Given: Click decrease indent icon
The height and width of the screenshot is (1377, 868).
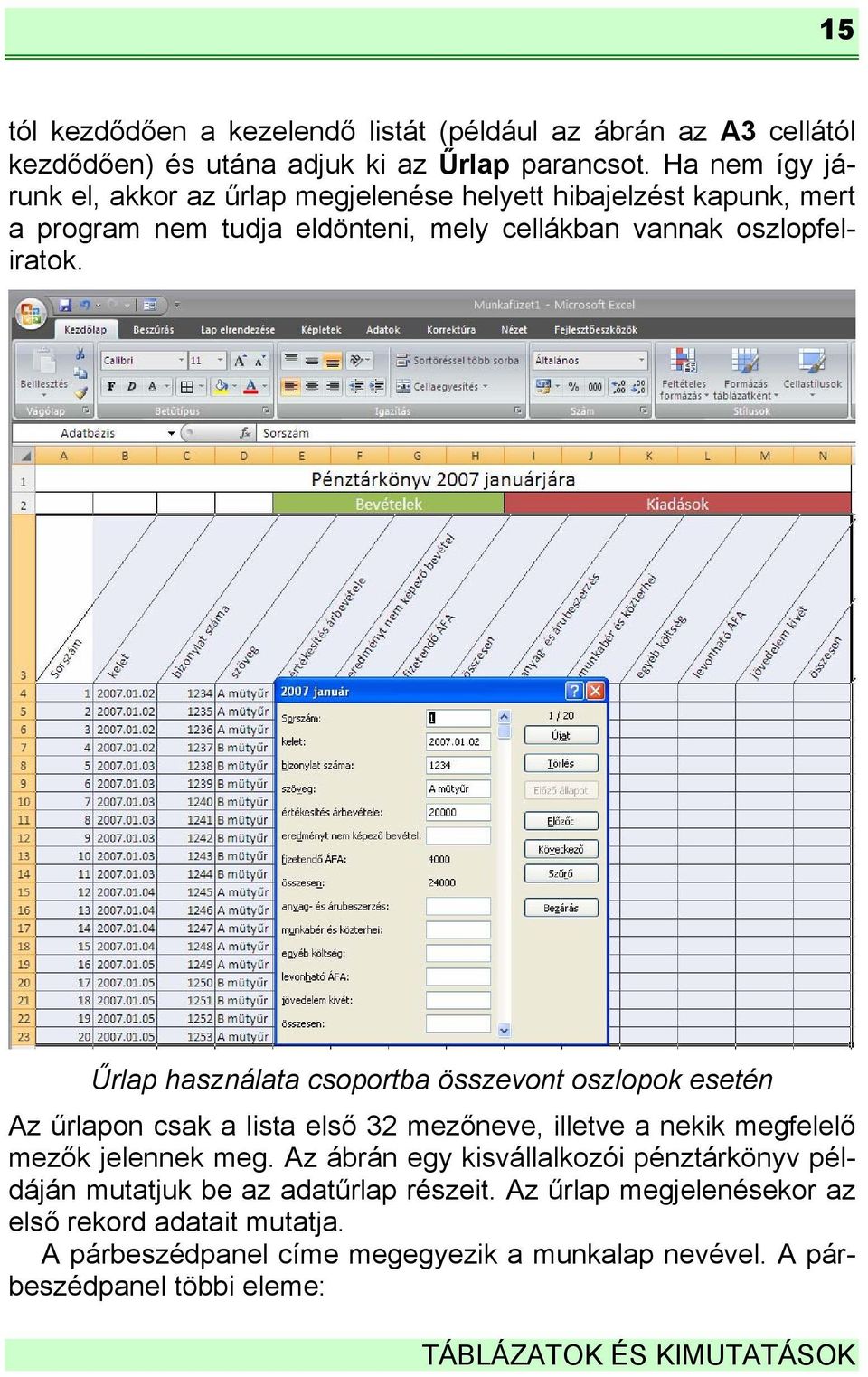Looking at the screenshot, I should 357,387.
